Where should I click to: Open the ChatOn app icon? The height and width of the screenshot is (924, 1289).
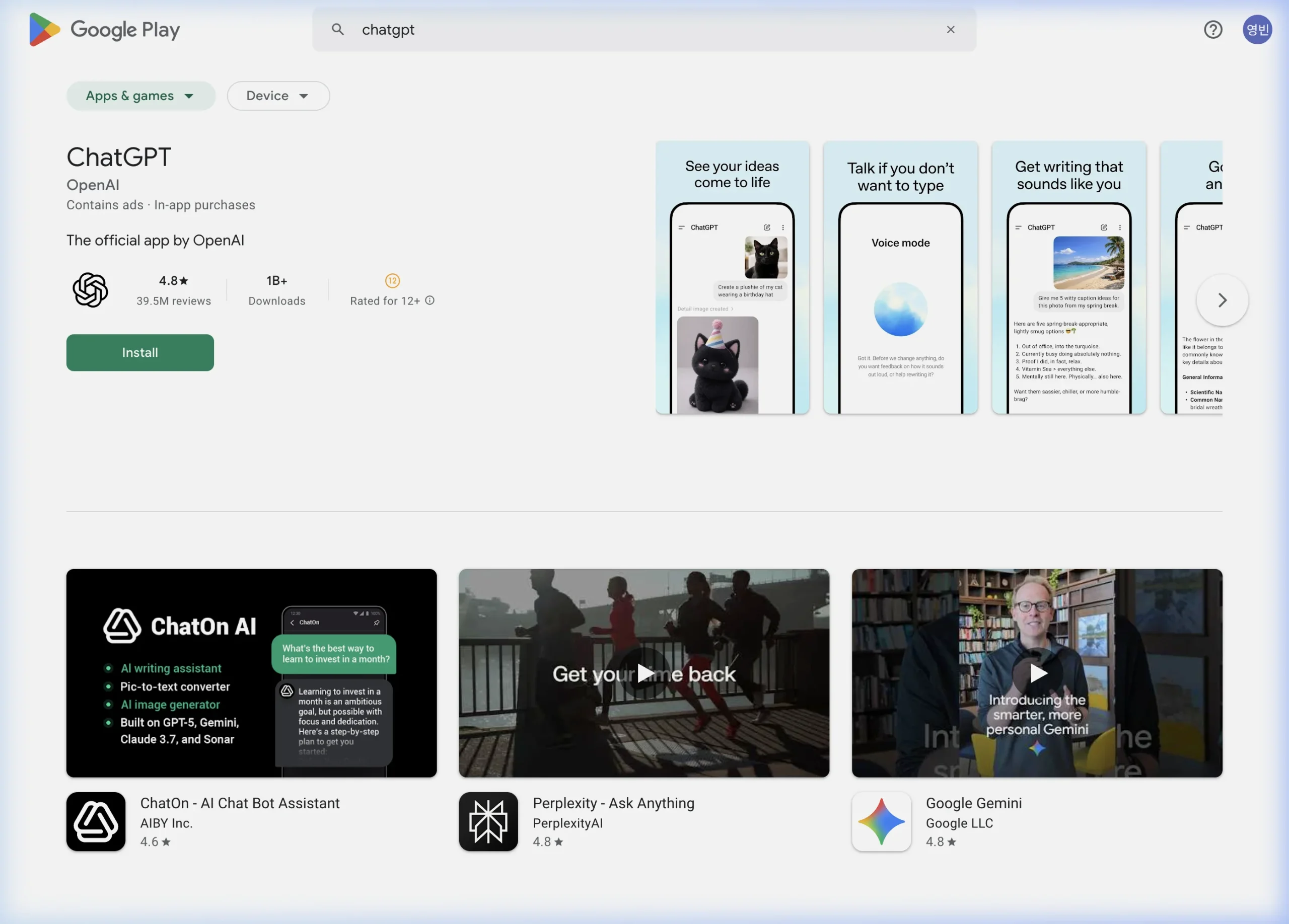coord(96,821)
